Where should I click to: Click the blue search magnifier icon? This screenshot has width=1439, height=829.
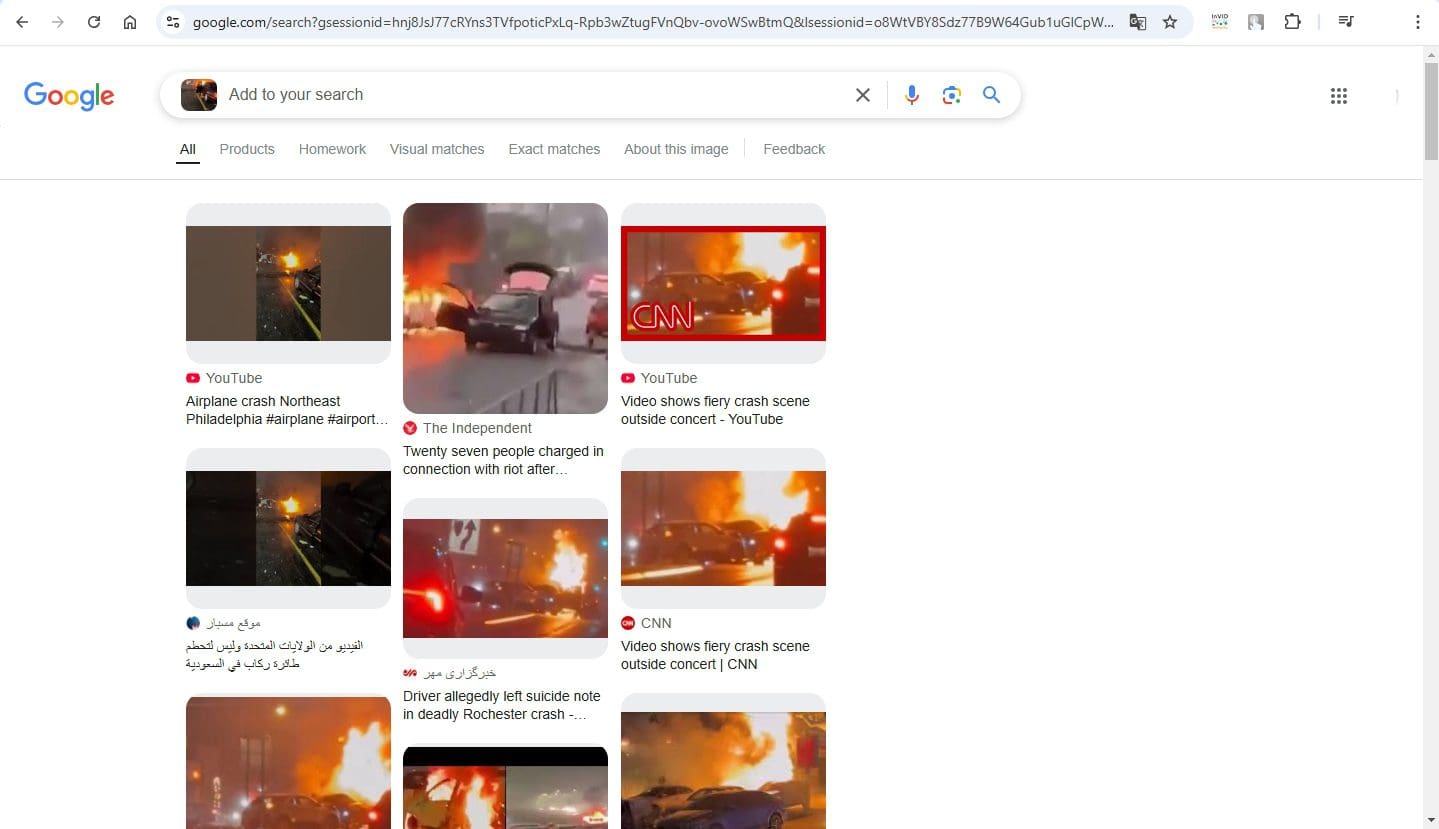(x=991, y=95)
